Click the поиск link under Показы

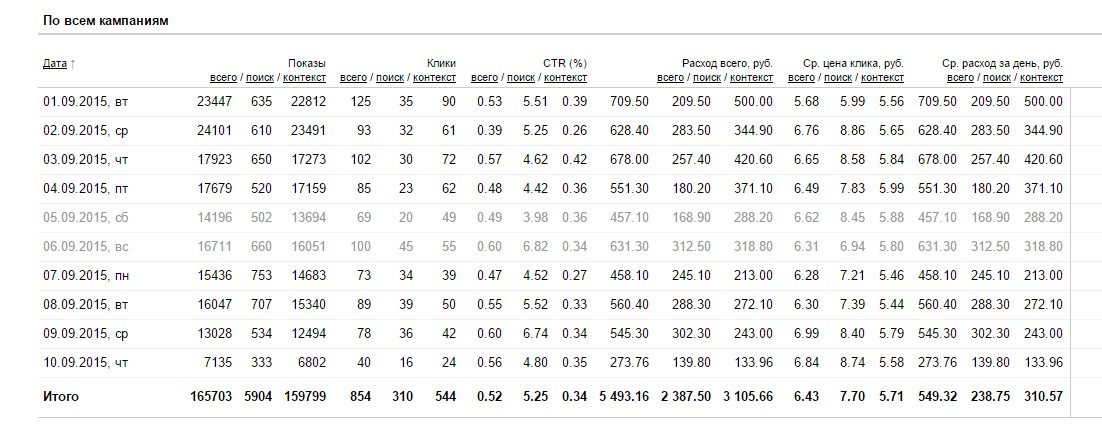pos(260,77)
